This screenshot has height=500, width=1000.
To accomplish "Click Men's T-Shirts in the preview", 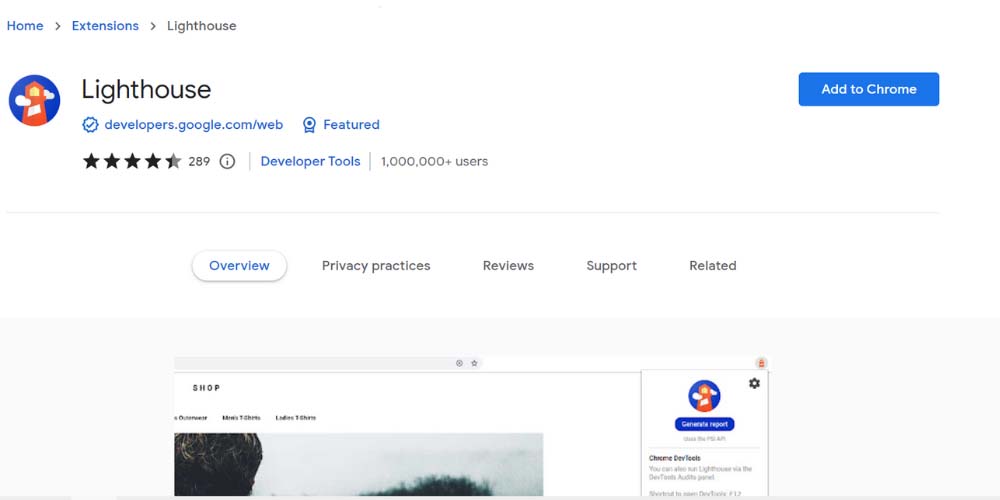I will 242,418.
